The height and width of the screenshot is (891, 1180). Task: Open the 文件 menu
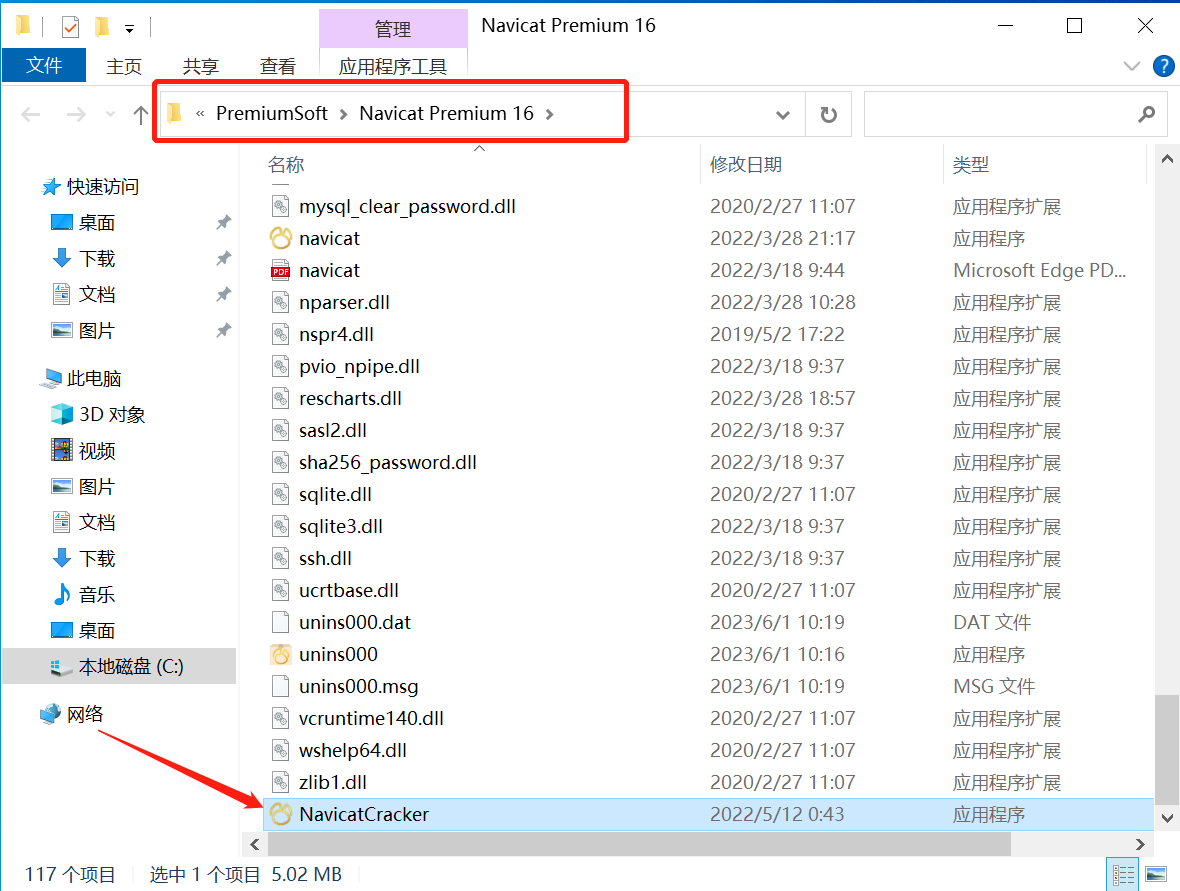[44, 66]
